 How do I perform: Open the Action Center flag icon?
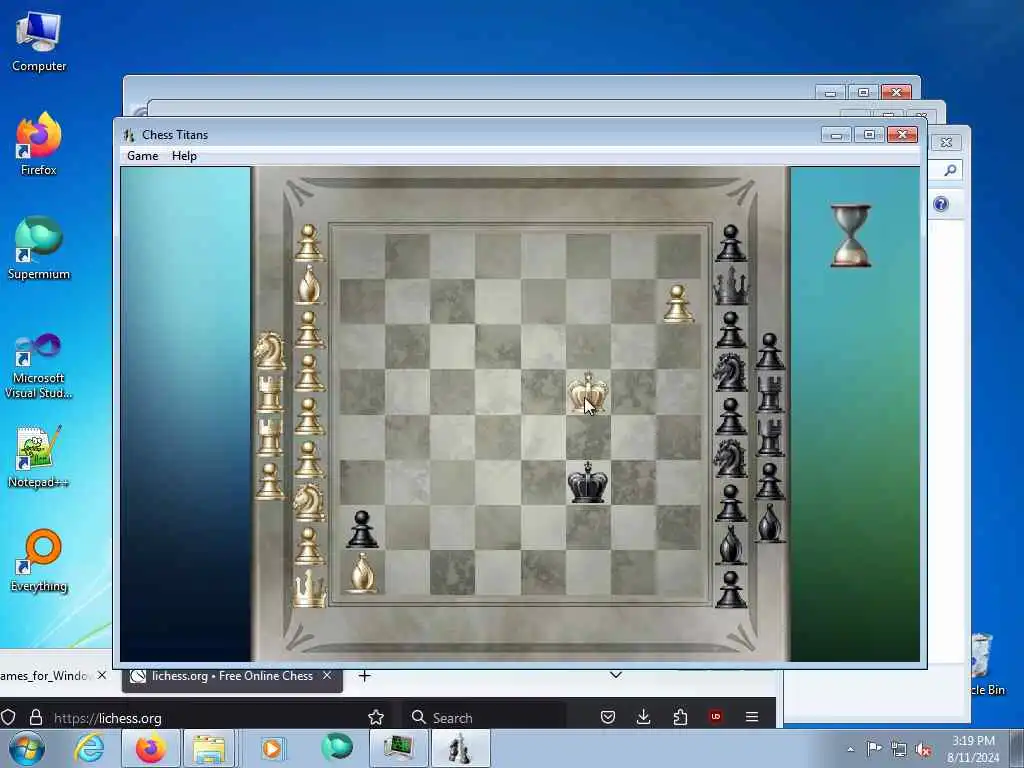click(x=874, y=748)
